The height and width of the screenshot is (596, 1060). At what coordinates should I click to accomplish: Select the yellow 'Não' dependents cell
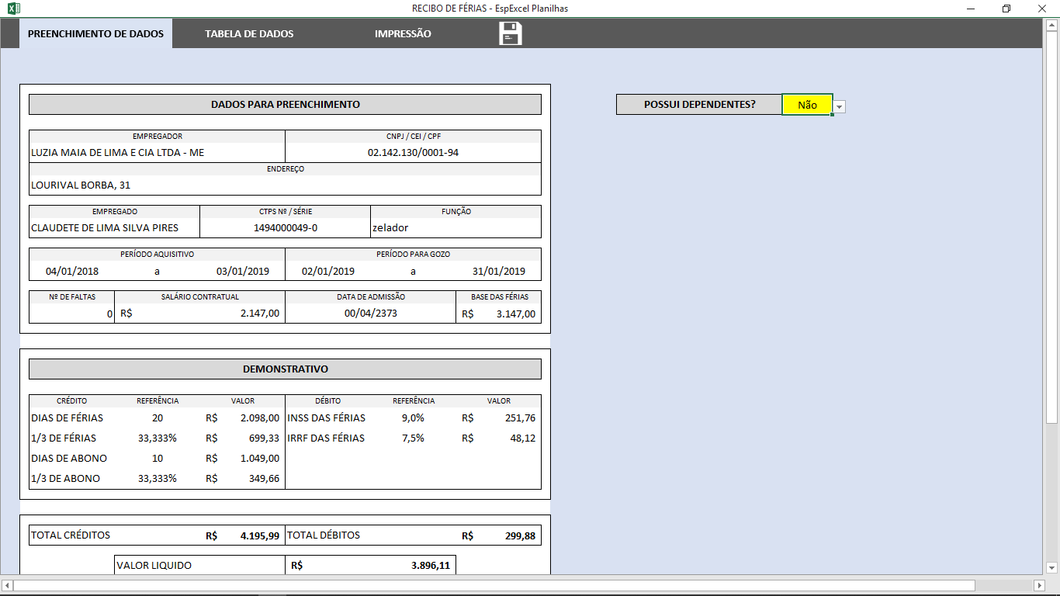[806, 105]
